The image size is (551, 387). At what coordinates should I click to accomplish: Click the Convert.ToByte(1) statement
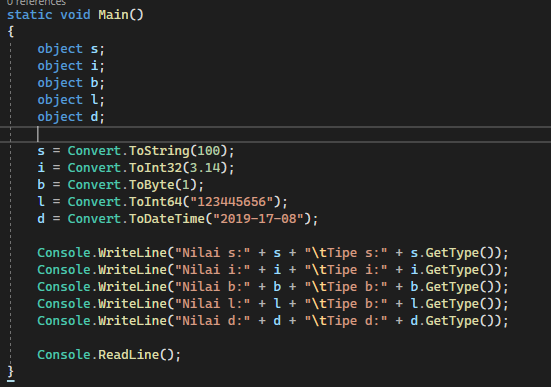pos(121,185)
